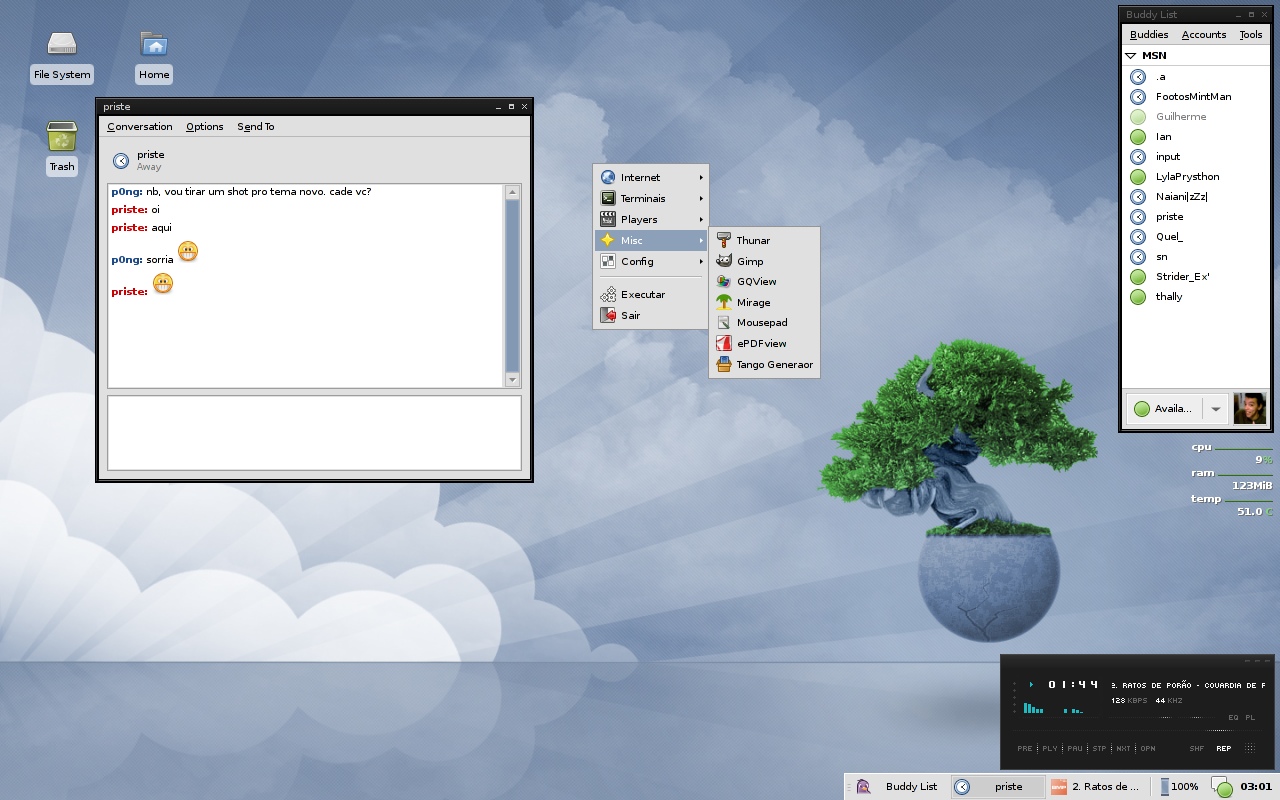Select buddy priste in Buddy List
The width and height of the screenshot is (1280, 800).
coord(1196,217)
